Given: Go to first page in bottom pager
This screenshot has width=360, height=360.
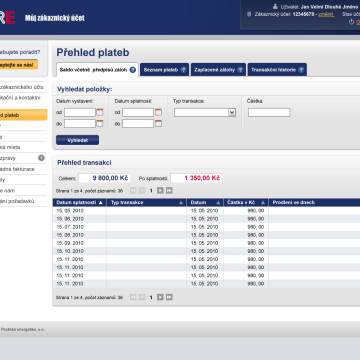Looking at the screenshot, I should [x=133, y=297].
